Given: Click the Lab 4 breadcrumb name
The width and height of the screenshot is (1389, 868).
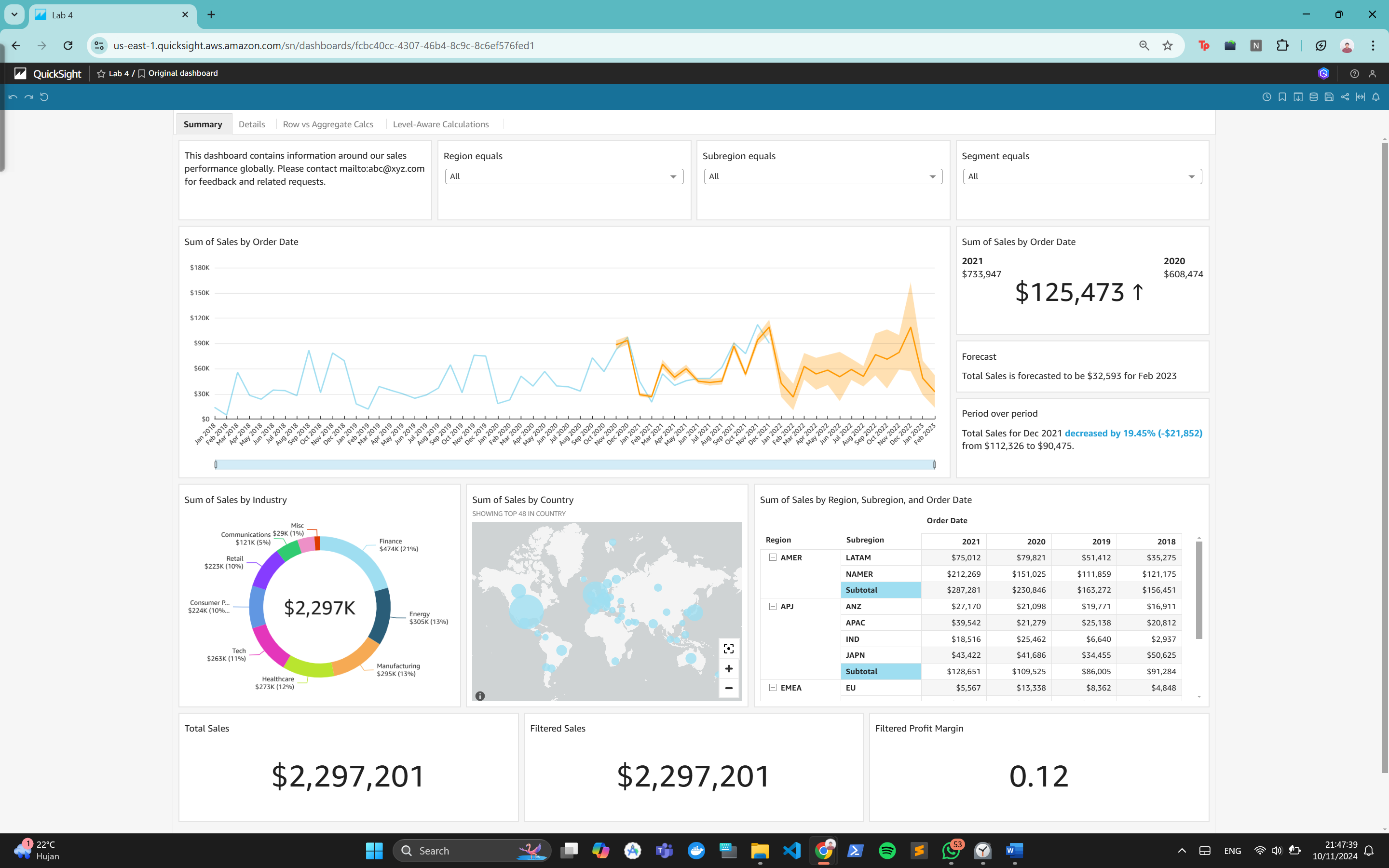Looking at the screenshot, I should click(x=118, y=73).
